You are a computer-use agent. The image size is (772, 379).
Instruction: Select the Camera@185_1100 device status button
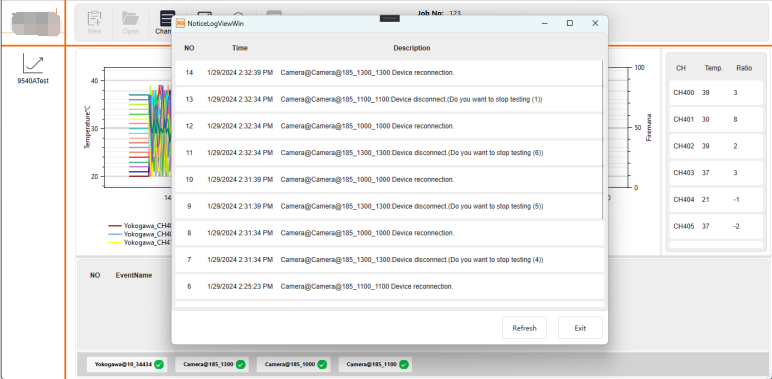(375, 365)
